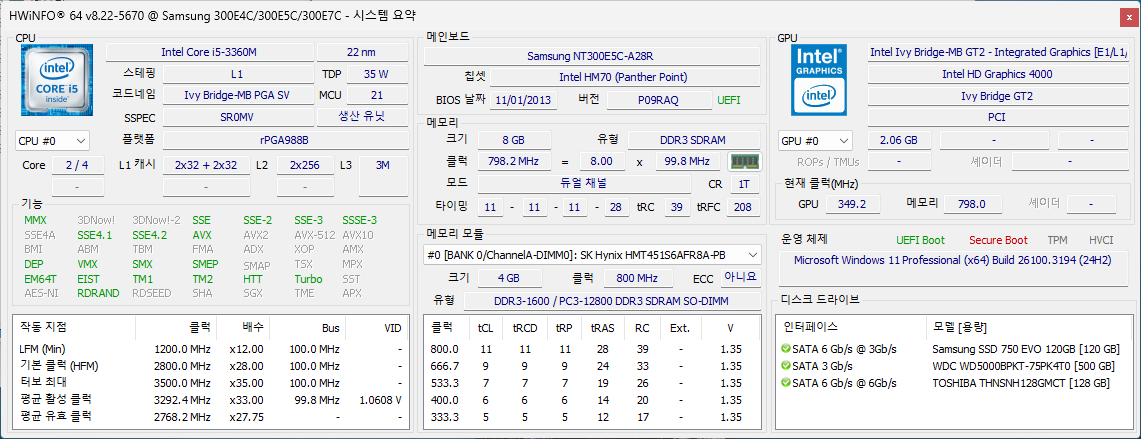Click the memory clock 798.2 MHz field
Image resolution: width=1141 pixels, height=439 pixels.
click(x=514, y=161)
